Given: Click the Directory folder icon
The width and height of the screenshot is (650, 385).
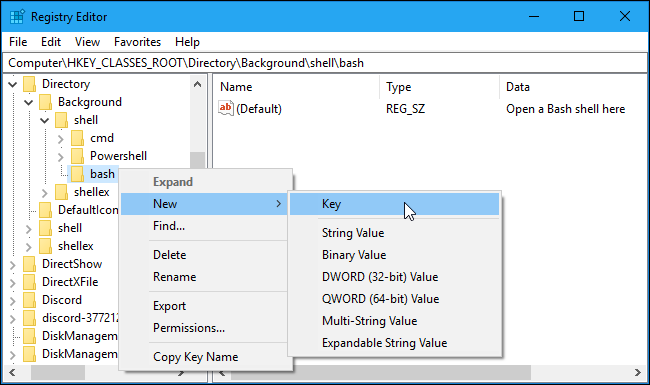Looking at the screenshot, I should [29, 84].
